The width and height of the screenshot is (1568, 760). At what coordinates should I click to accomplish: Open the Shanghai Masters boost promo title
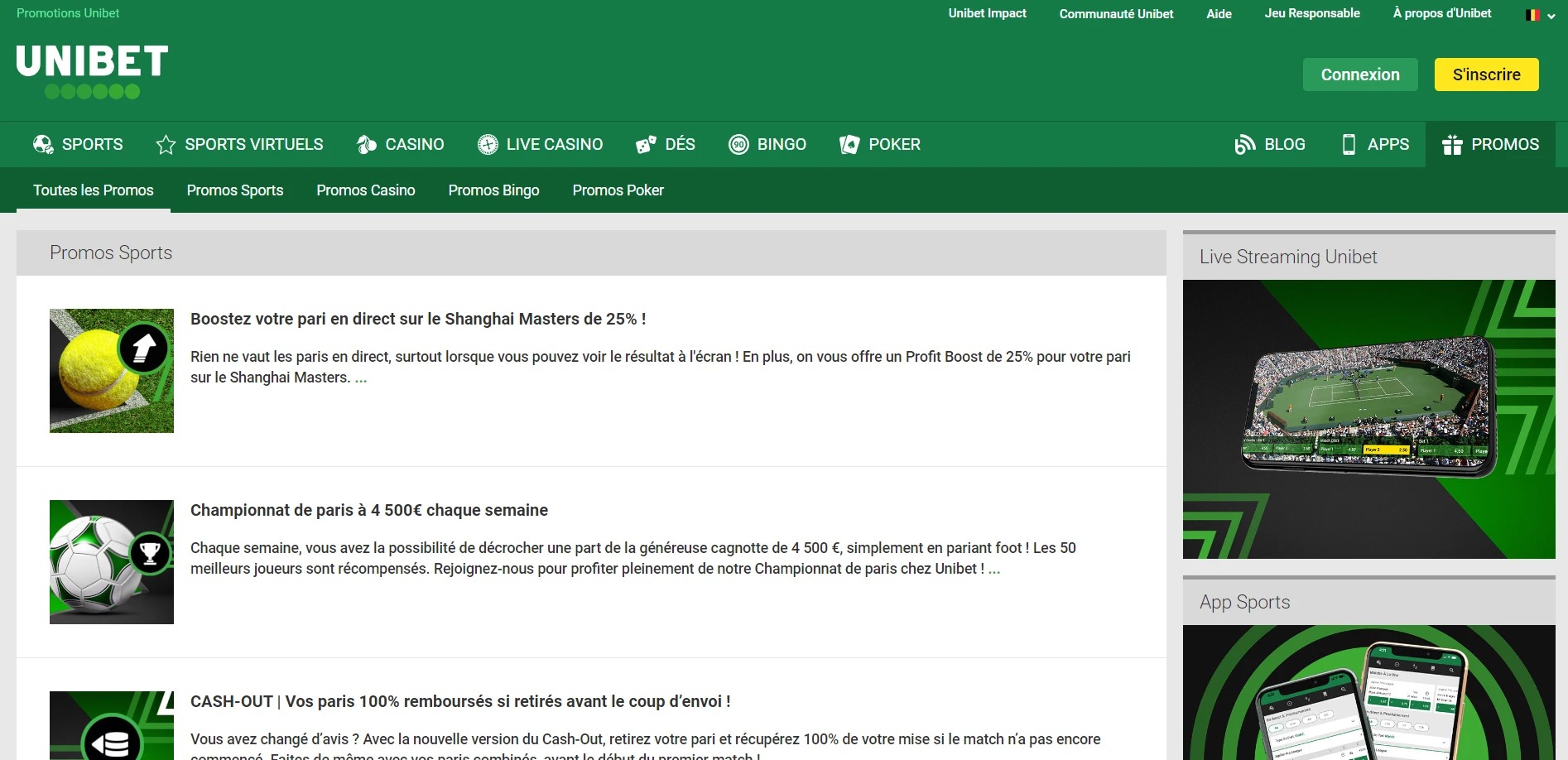(x=418, y=319)
